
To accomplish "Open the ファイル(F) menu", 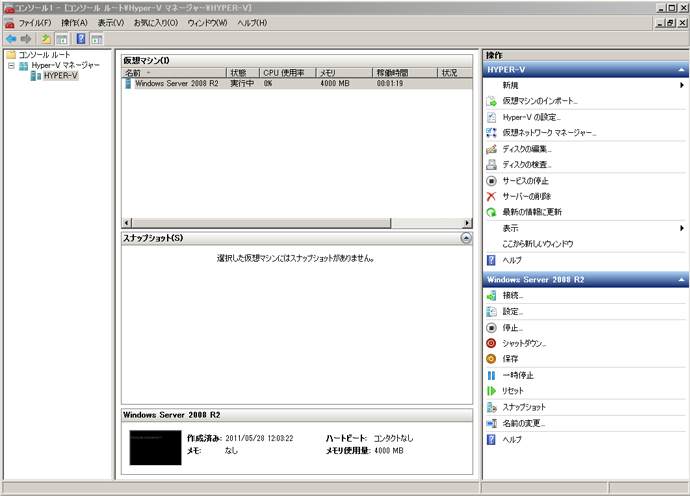I will (x=35, y=23).
